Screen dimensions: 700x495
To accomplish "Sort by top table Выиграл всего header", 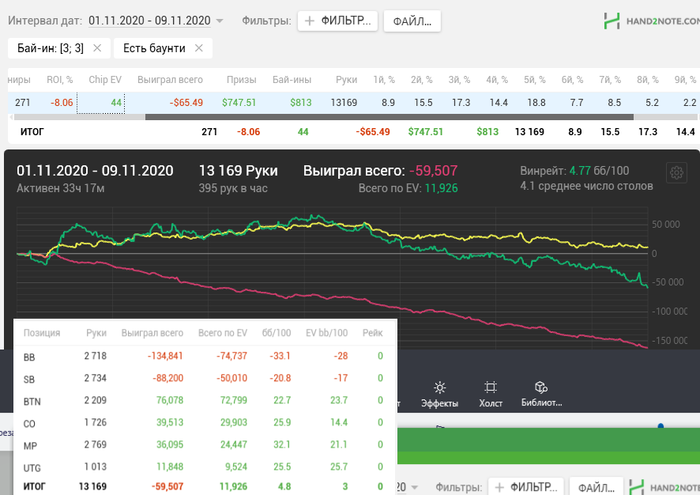I will pos(170,79).
